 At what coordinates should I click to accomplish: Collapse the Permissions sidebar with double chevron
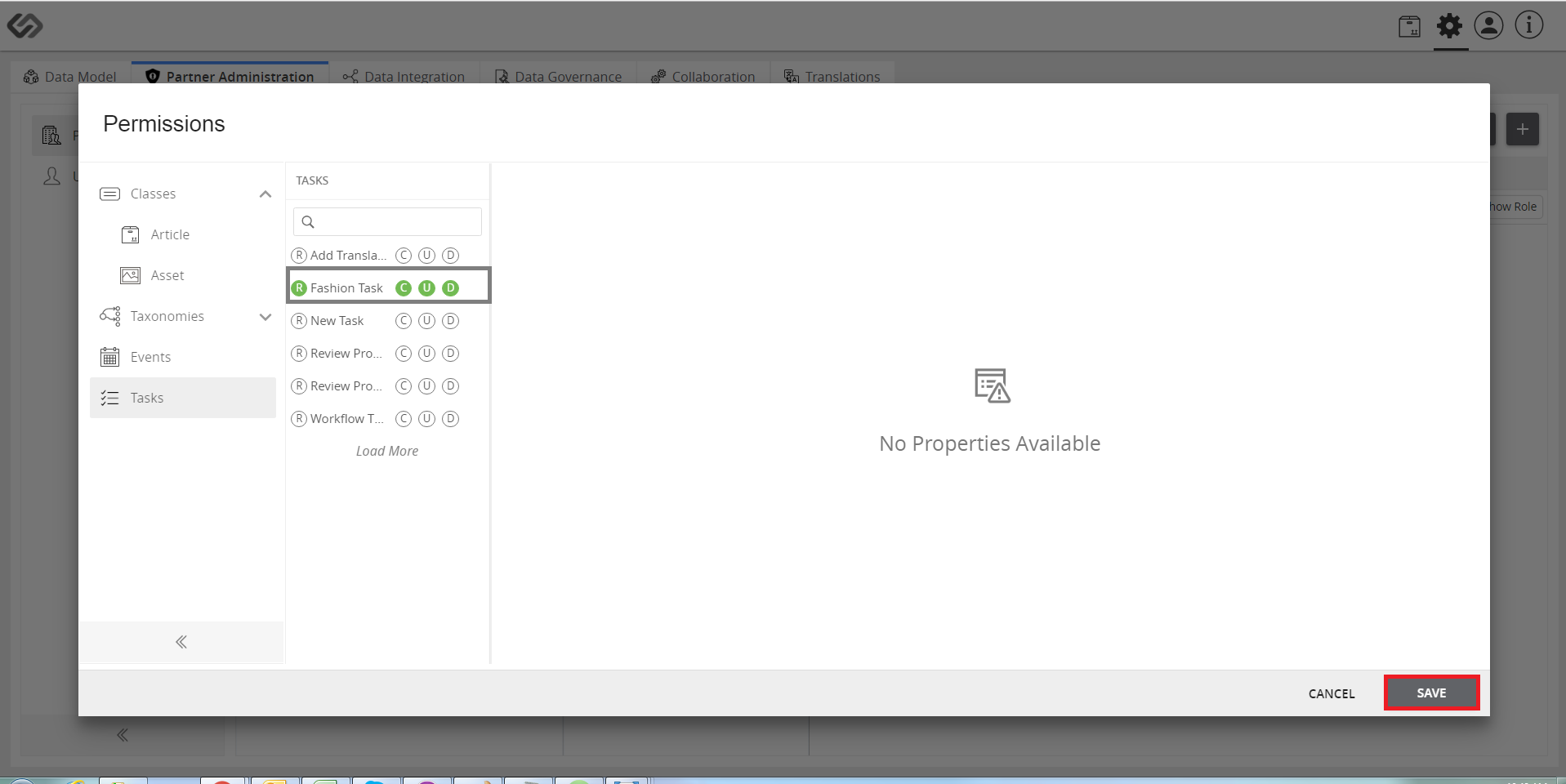tap(181, 642)
